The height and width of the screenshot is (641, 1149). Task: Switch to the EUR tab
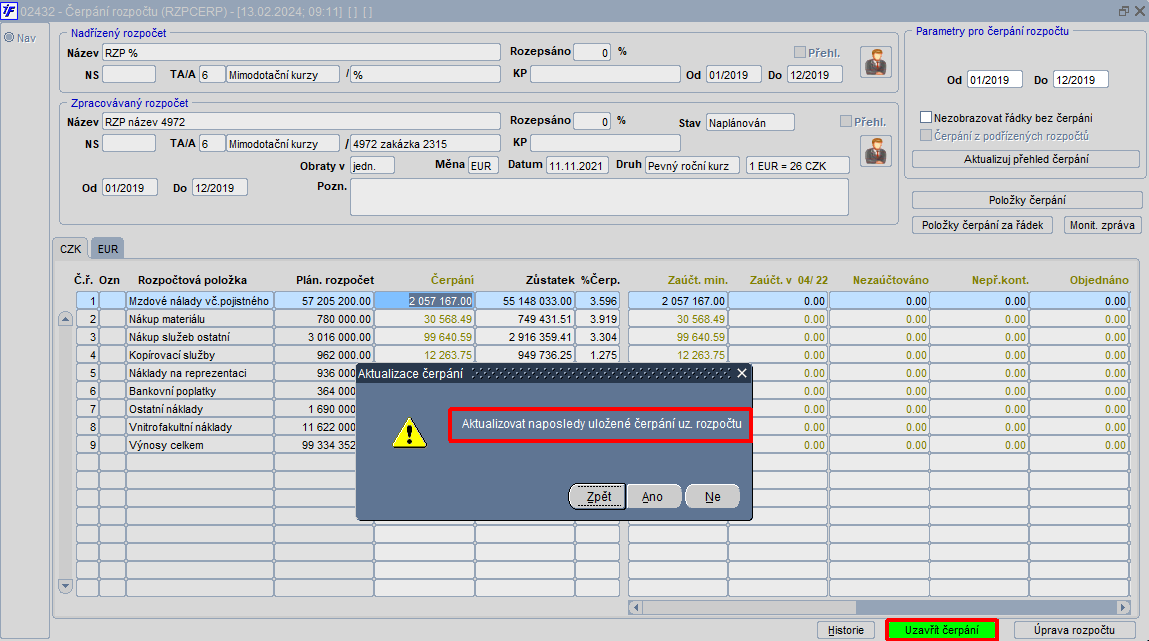pyautogui.click(x=107, y=248)
